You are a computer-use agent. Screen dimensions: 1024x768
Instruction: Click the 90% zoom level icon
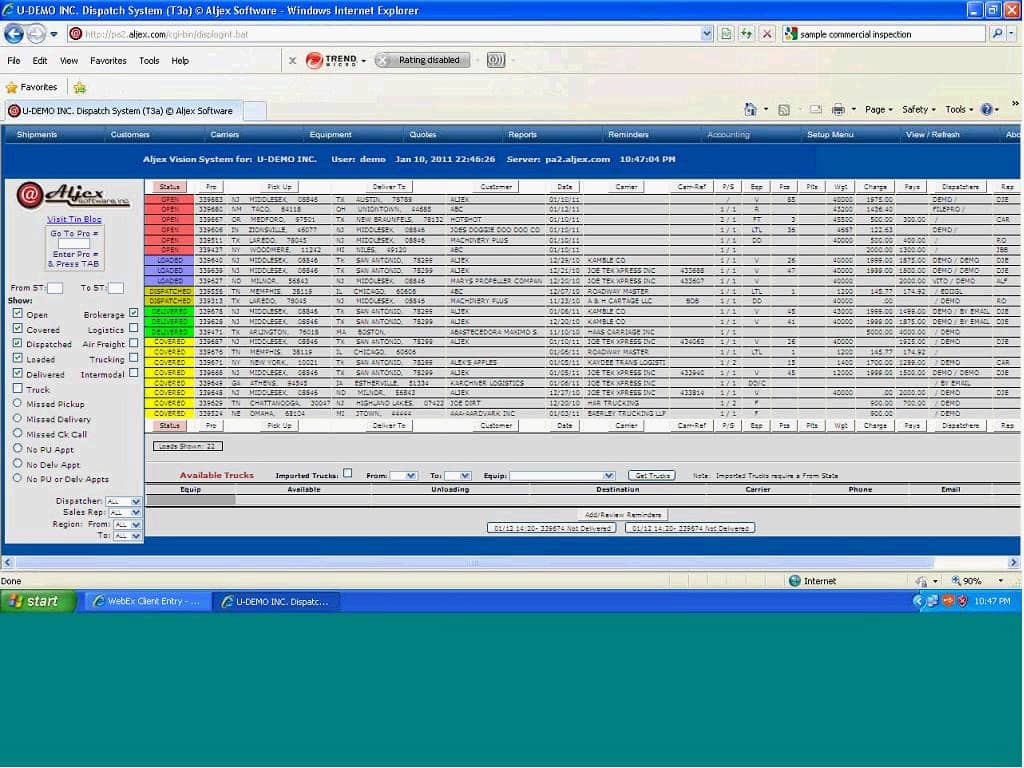pyautogui.click(x=957, y=581)
